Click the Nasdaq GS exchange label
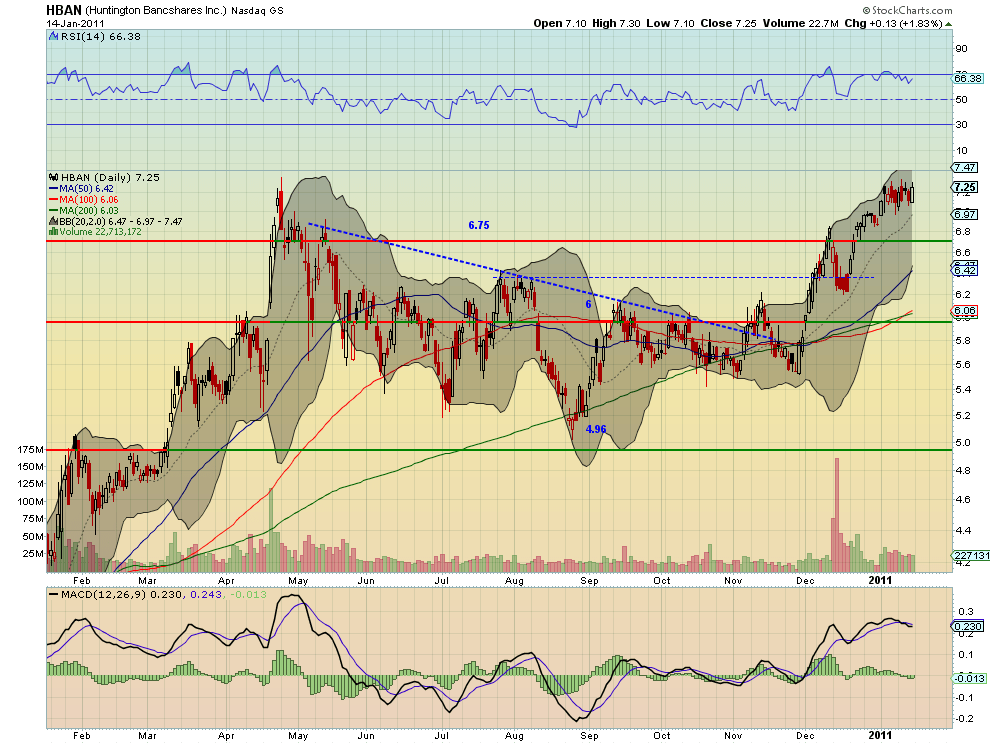The width and height of the screenshot is (990, 744). (x=257, y=11)
